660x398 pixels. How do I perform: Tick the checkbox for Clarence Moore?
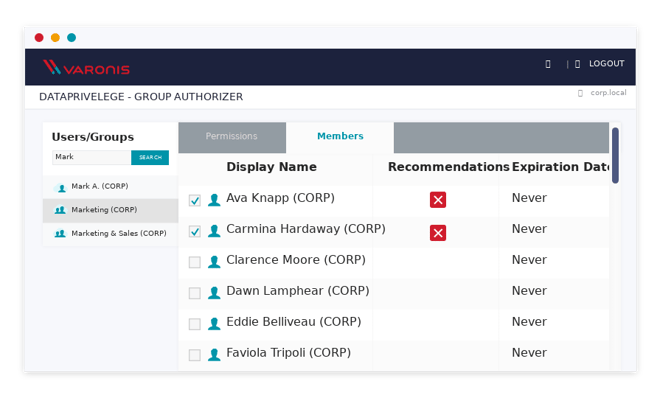(x=194, y=262)
